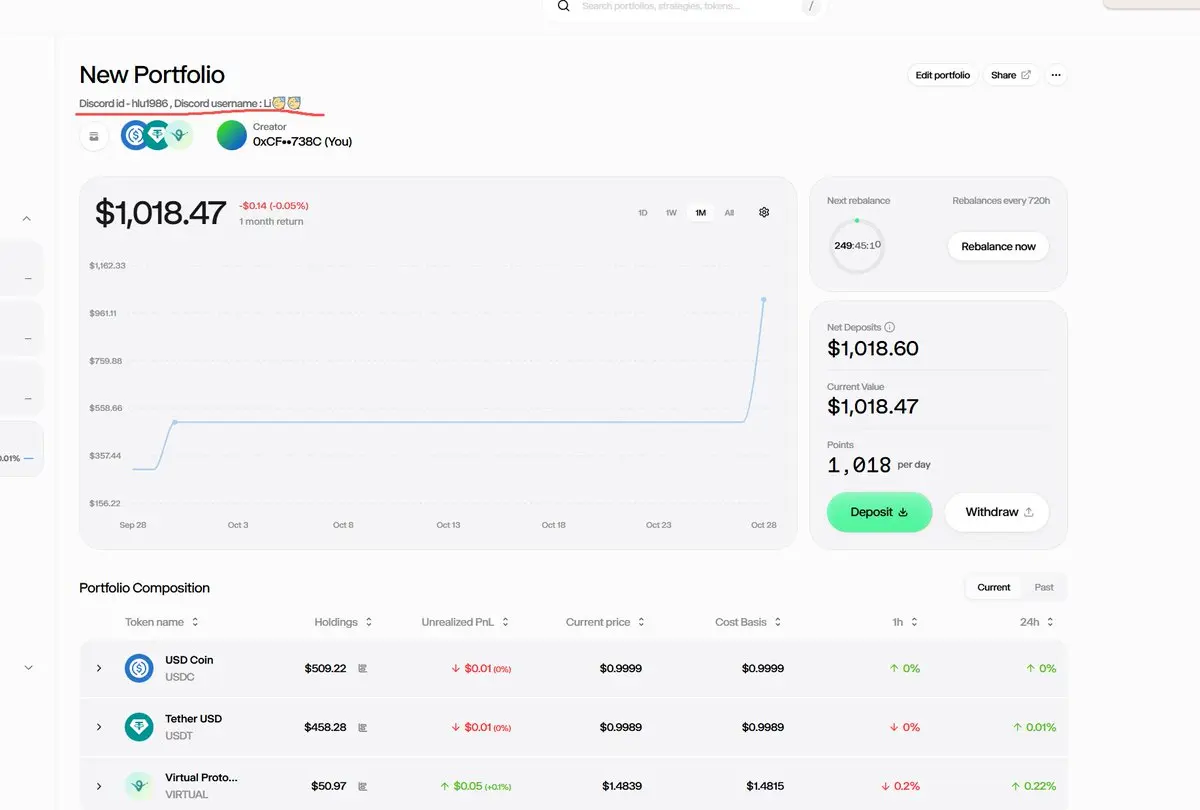1200x810 pixels.
Task: Click the Virtual Protocol token logo
Action: point(139,786)
